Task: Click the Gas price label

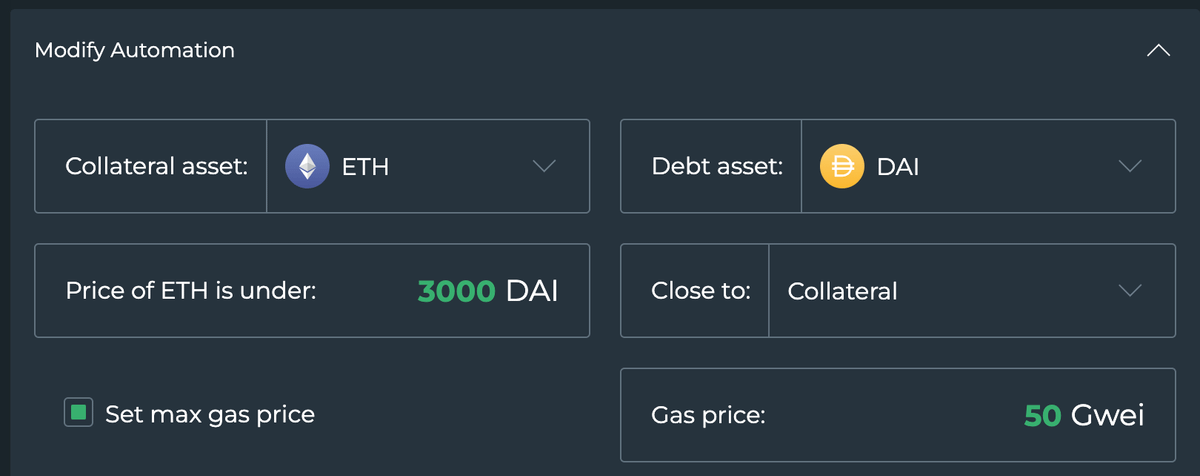Action: point(708,415)
